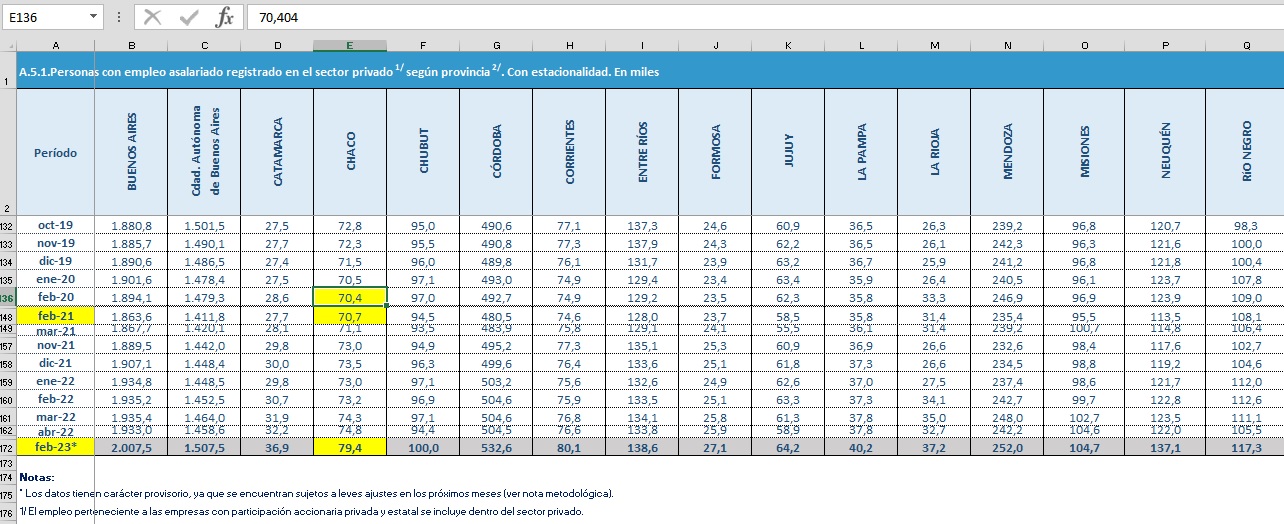The image size is (1284, 524).
Task: Select the active cell with value 70,4
Action: point(350,297)
